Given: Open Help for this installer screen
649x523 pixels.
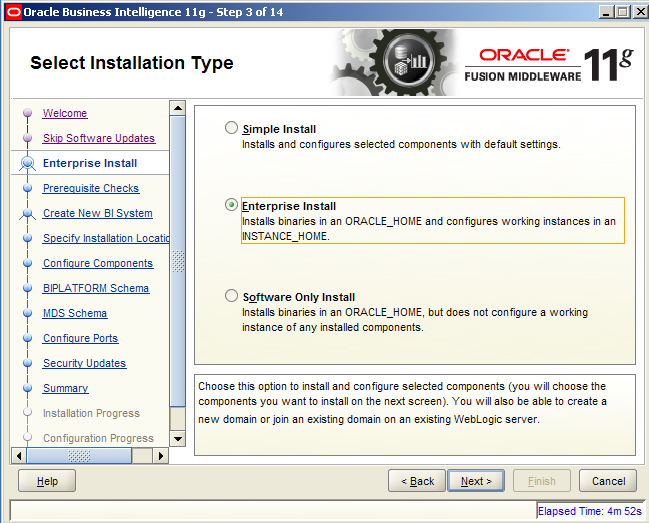Looking at the screenshot, I should [x=47, y=481].
